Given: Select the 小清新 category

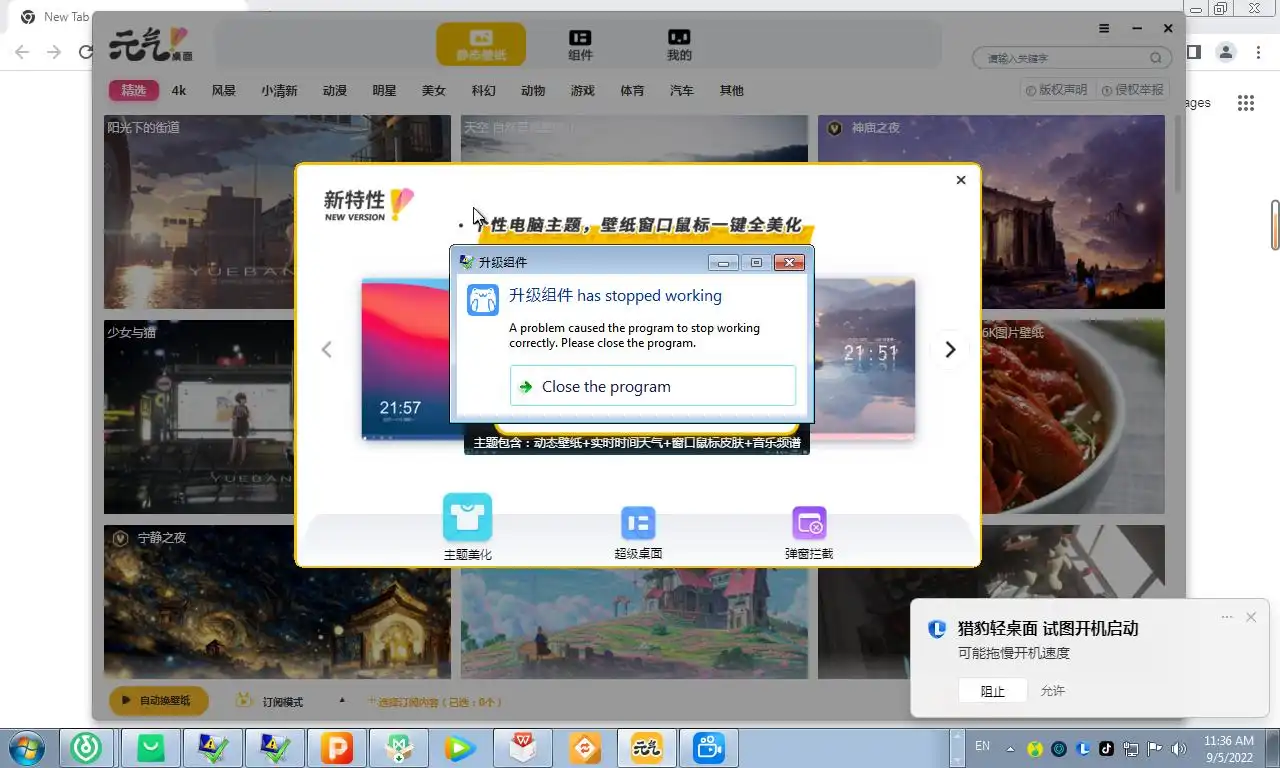Looking at the screenshot, I should (x=279, y=91).
